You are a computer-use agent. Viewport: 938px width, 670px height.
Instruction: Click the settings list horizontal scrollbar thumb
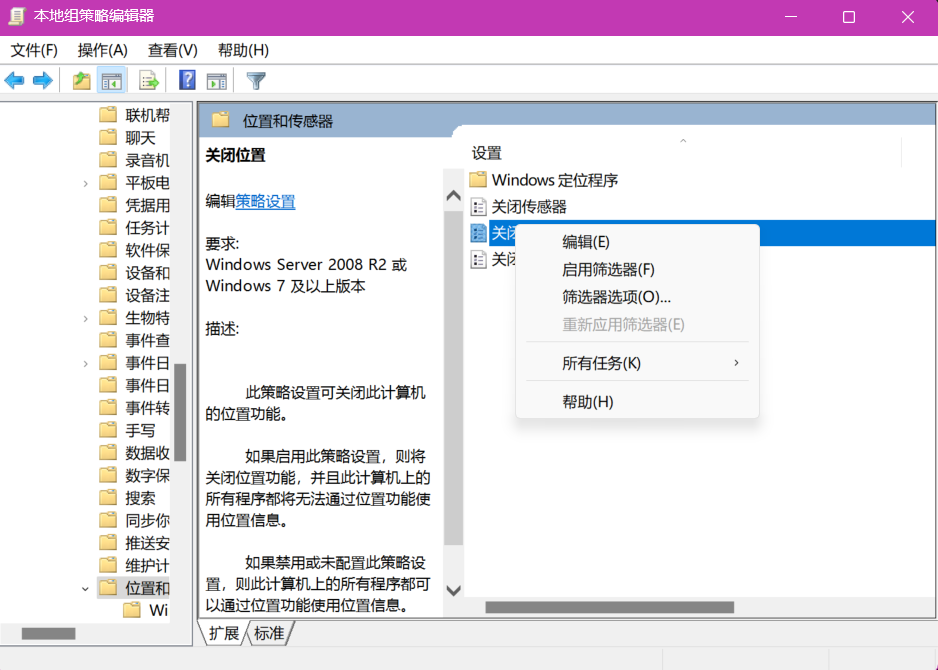(x=610, y=607)
